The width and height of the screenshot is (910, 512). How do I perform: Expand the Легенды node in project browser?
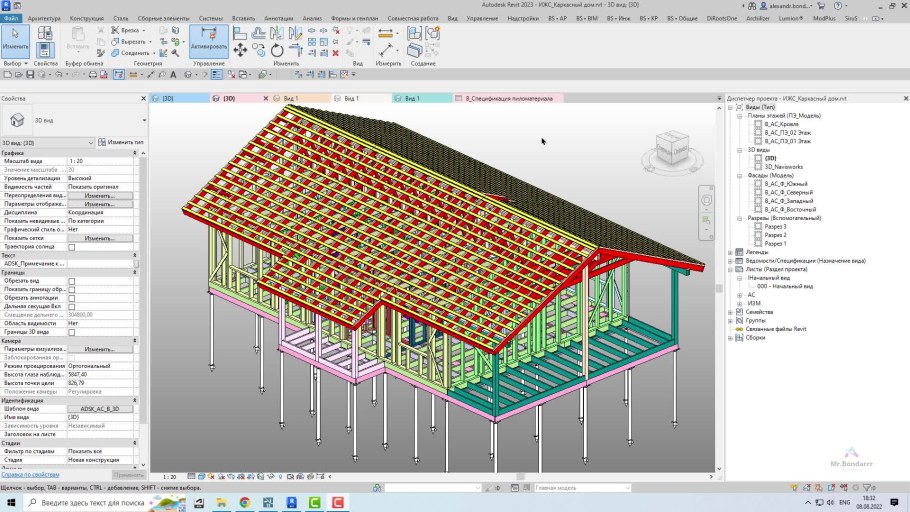pyautogui.click(x=730, y=252)
